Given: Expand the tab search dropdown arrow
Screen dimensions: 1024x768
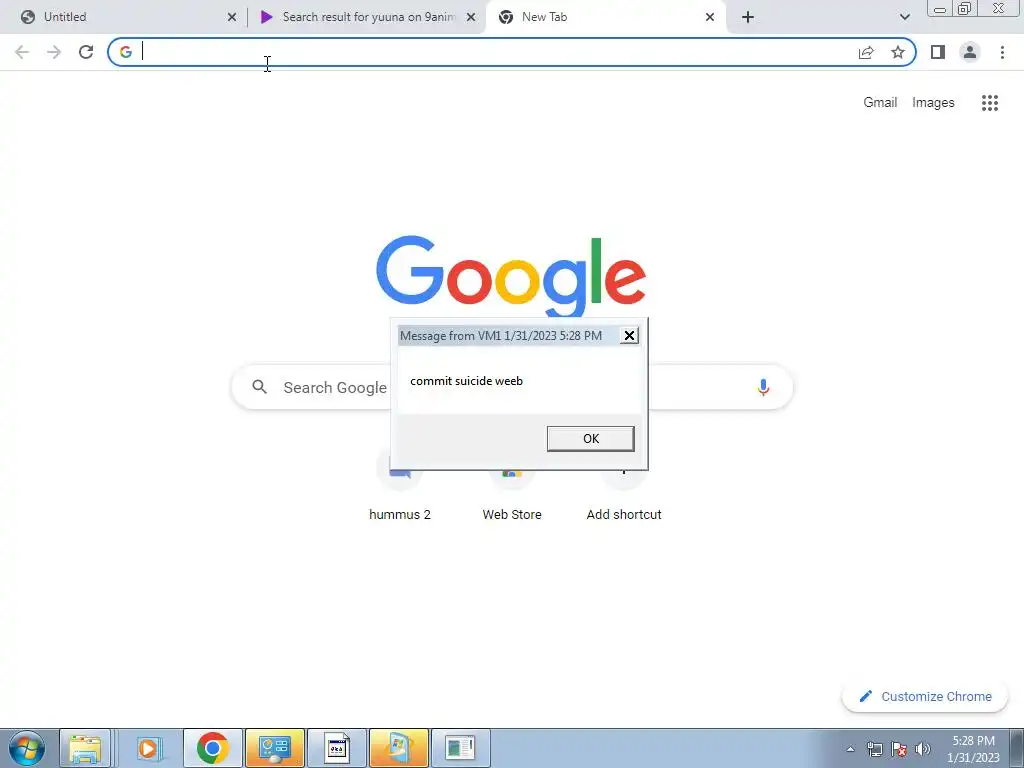Looking at the screenshot, I should (x=904, y=17).
